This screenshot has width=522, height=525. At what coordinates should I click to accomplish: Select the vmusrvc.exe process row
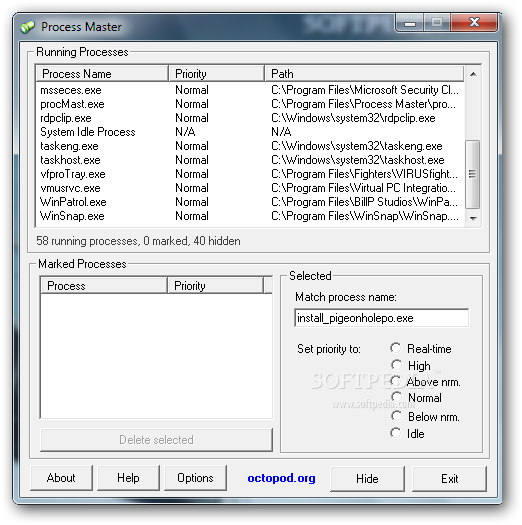[250, 188]
